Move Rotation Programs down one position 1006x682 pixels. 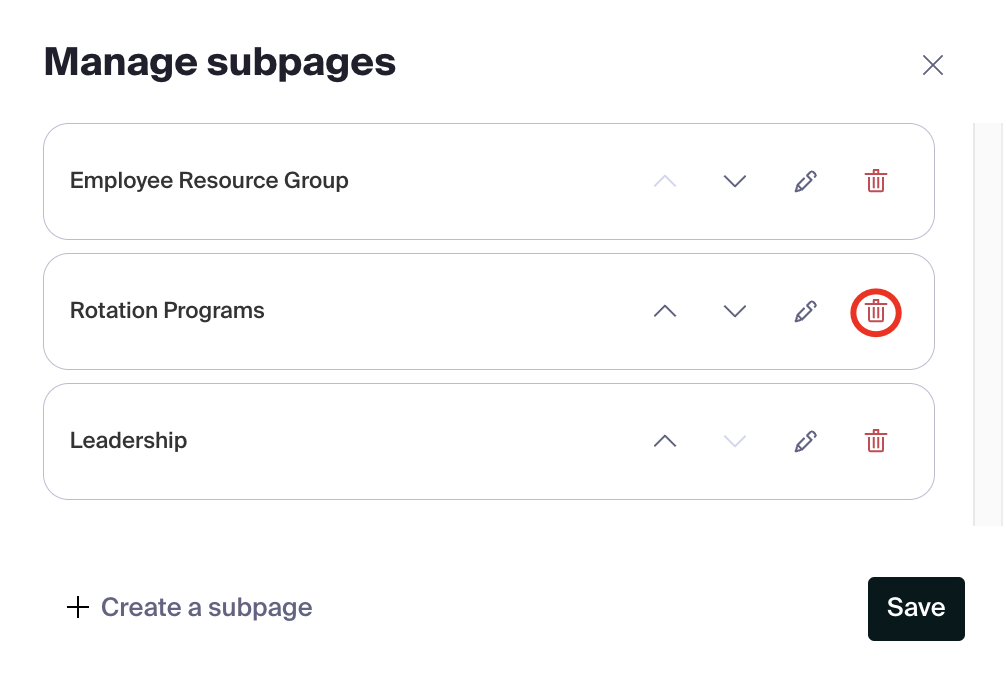pyautogui.click(x=735, y=311)
